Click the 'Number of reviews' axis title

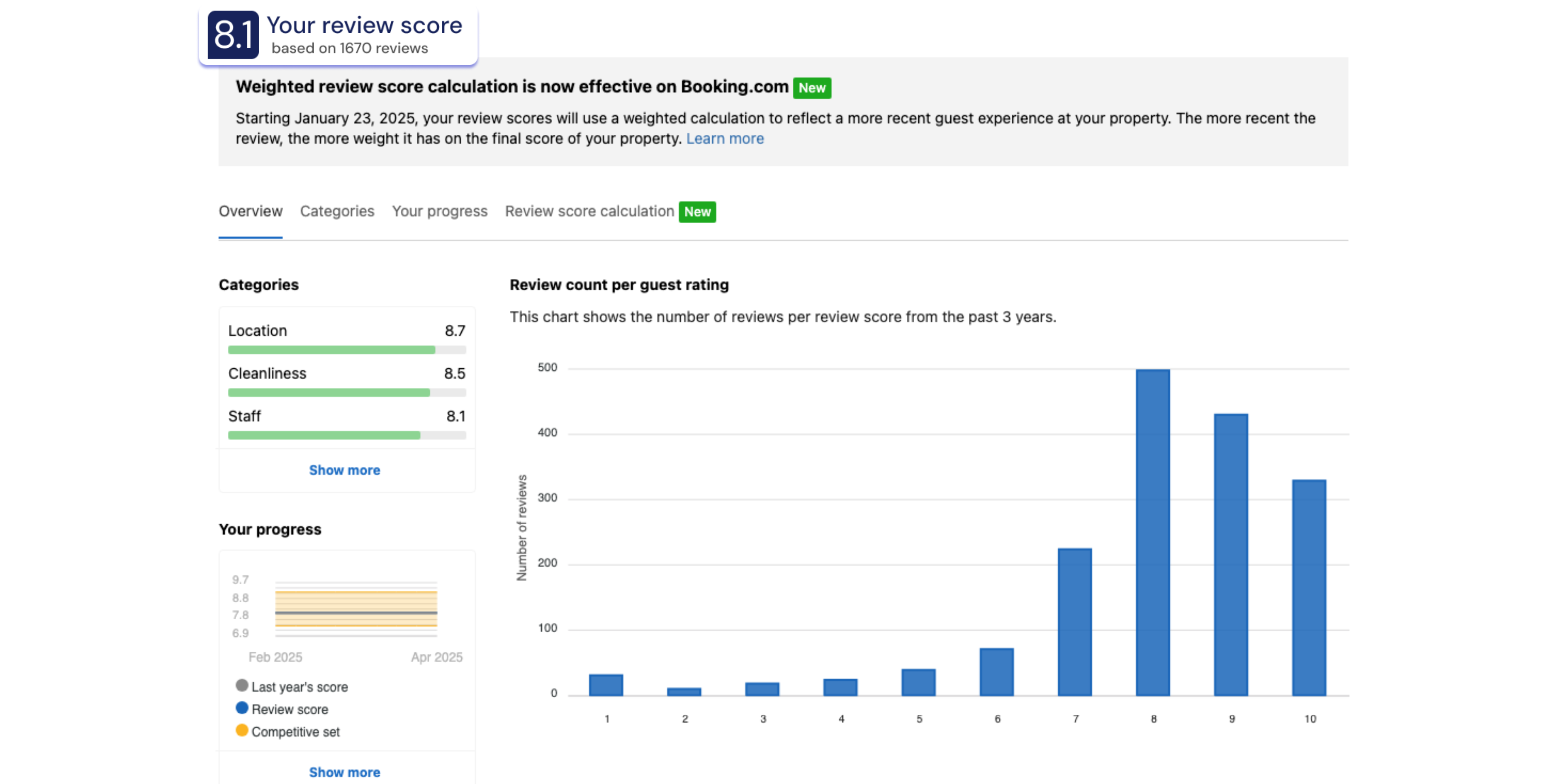(522, 528)
